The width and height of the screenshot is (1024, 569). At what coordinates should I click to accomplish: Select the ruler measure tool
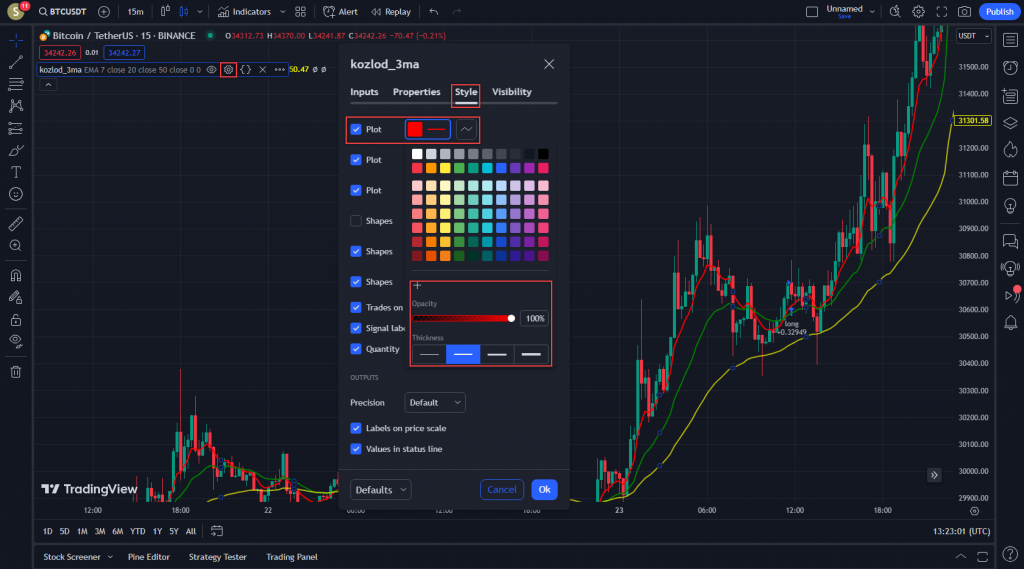tap(16, 223)
